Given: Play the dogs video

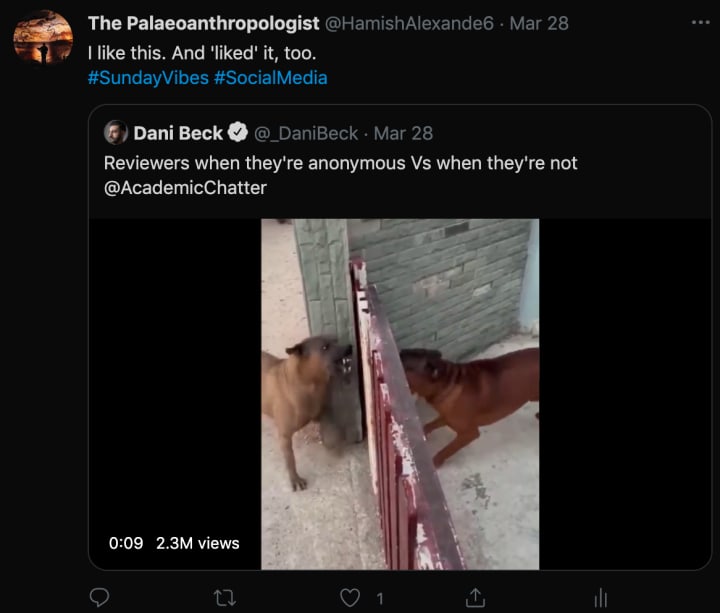Looking at the screenshot, I should [x=400, y=394].
